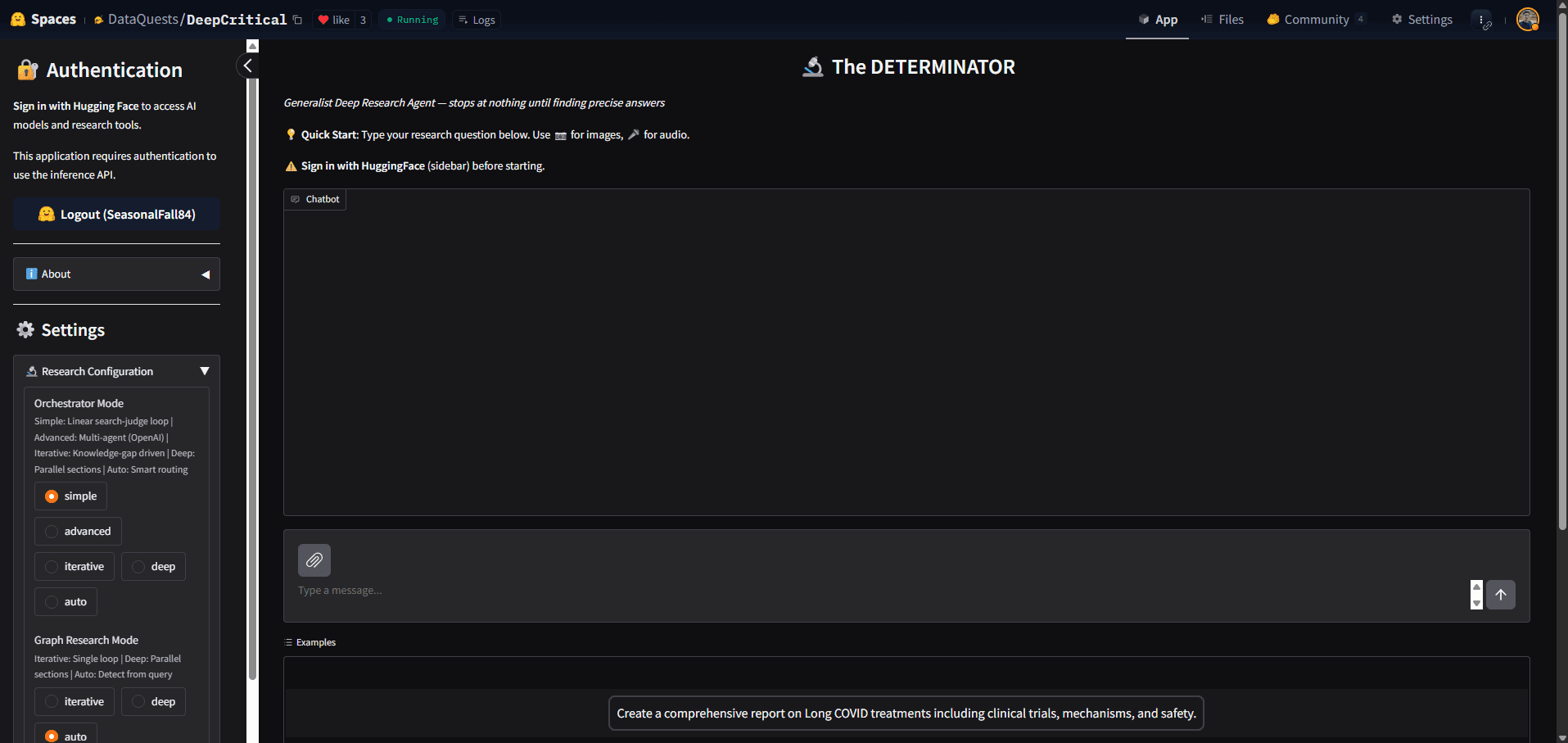Click the Spaces hugging face logo
Screen dimensions: 1568x743
coord(18,18)
